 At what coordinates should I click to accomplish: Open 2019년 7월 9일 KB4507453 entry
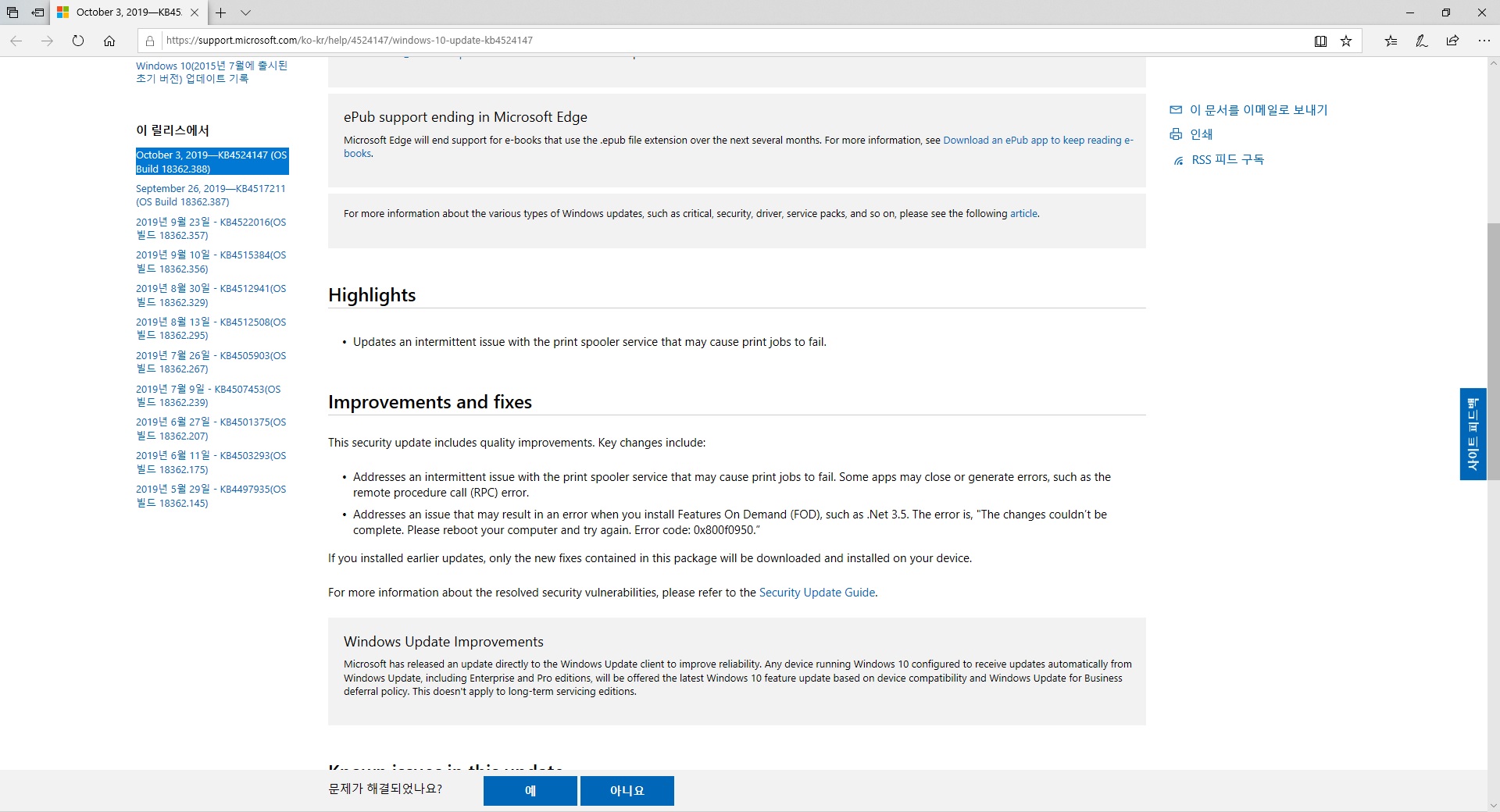[208, 396]
